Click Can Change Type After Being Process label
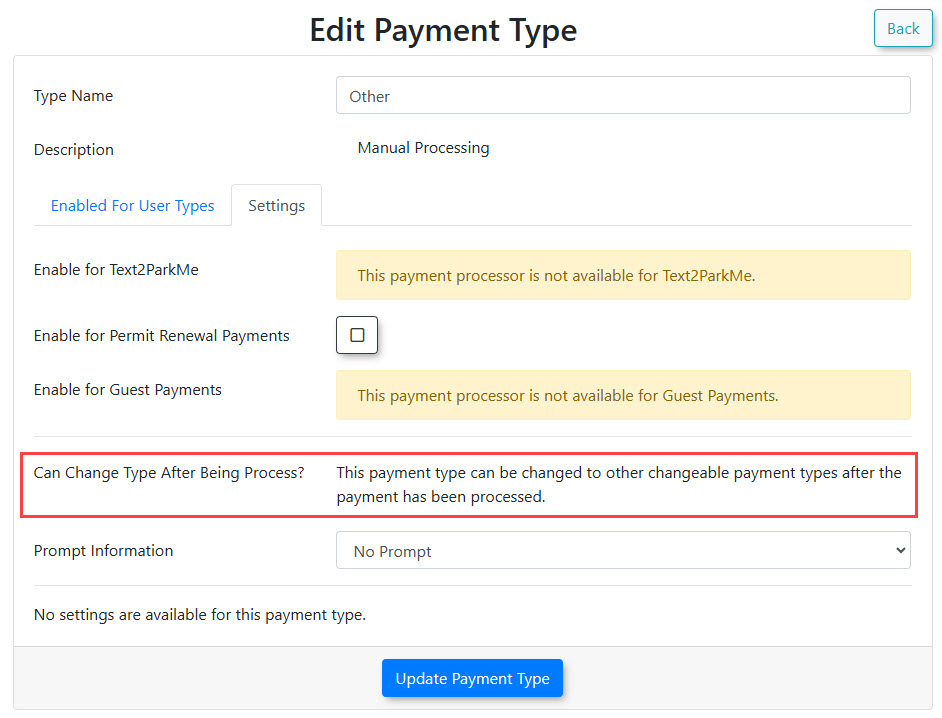 [169, 472]
